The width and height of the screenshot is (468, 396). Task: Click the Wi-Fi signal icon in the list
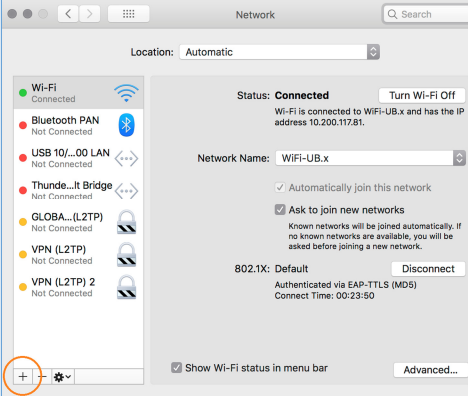pos(126,93)
